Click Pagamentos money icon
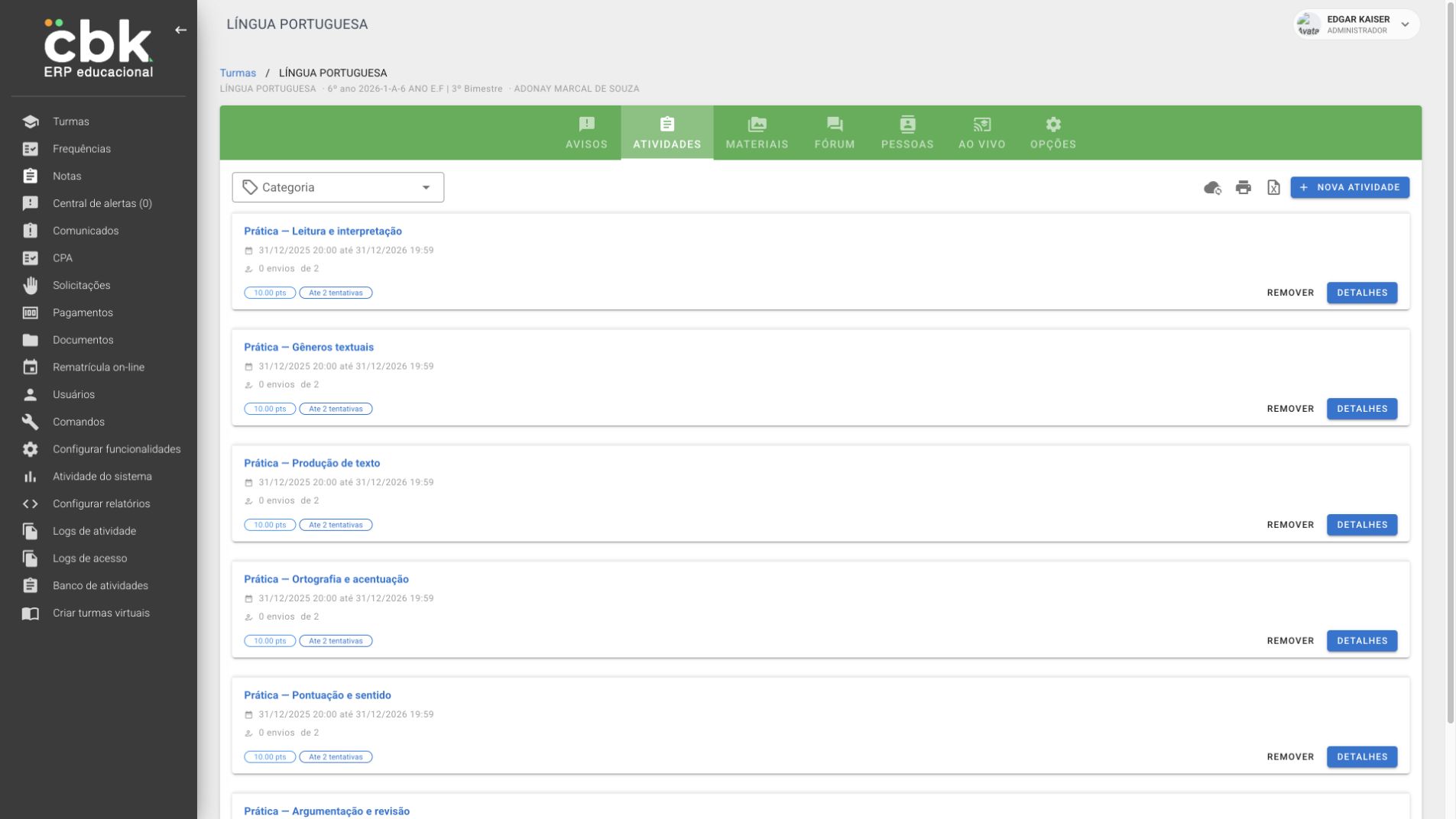This screenshot has width=1456, height=819. point(30,312)
